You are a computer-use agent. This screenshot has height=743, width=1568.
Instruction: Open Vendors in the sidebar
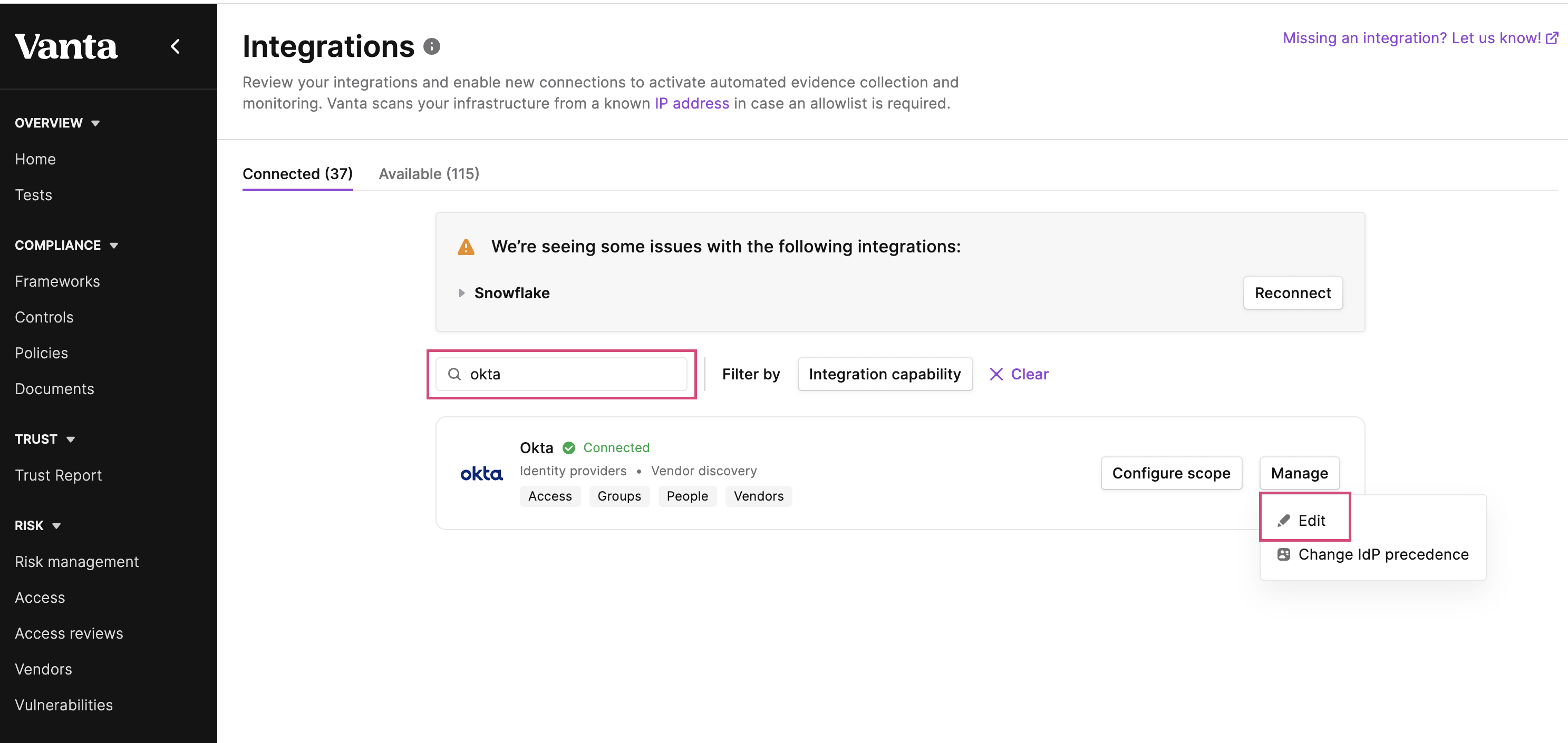(43, 670)
